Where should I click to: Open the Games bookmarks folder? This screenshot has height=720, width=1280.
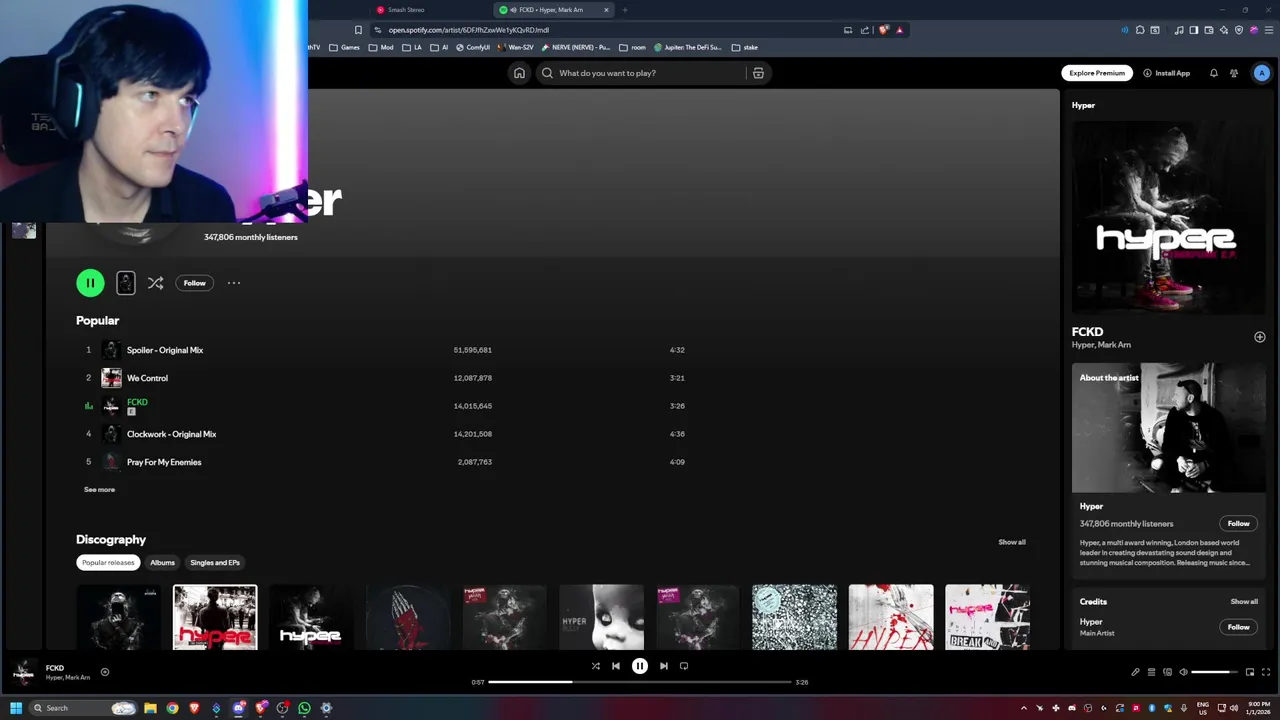tap(344, 47)
